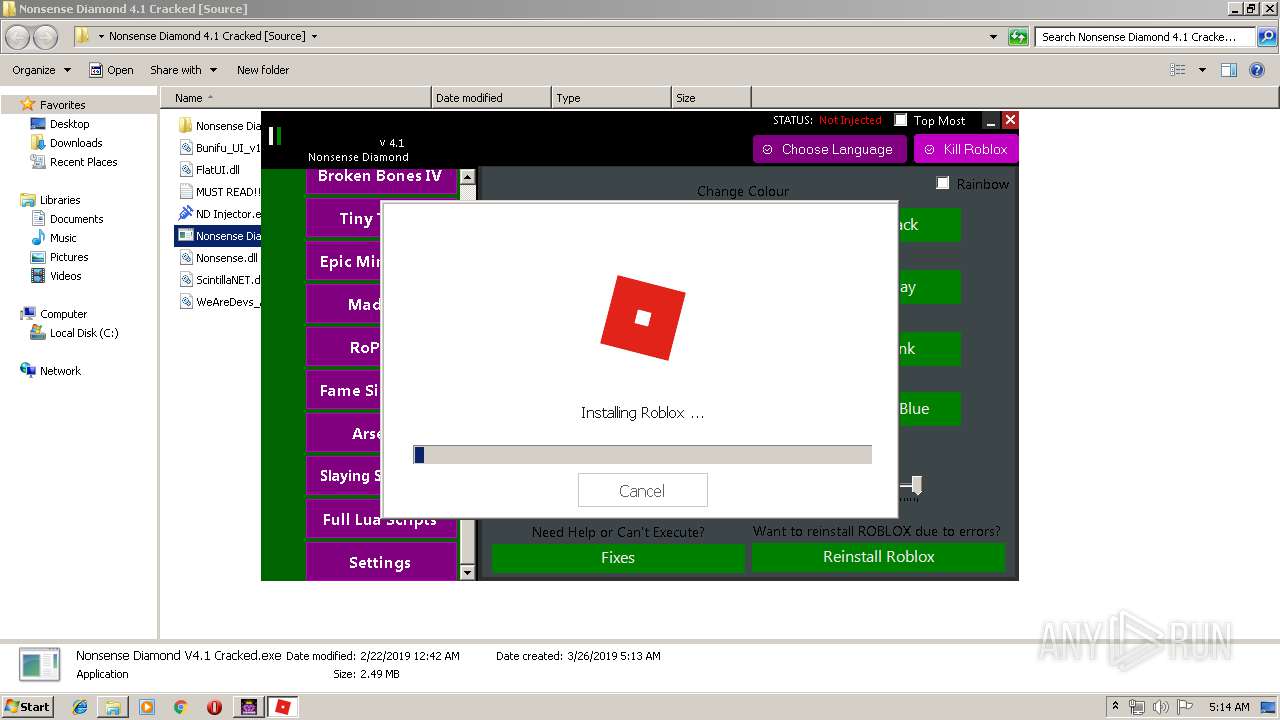Open Desktop in navigation pane
Image resolution: width=1280 pixels, height=720 pixels.
pyautogui.click(x=69, y=124)
